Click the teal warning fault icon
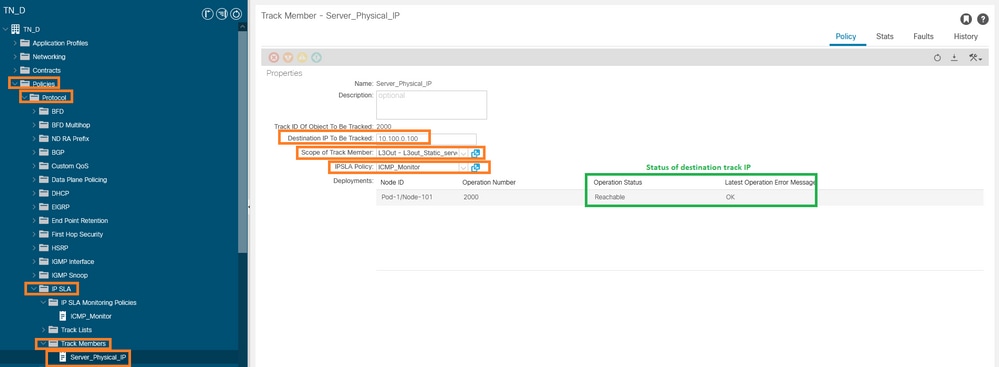 (316, 57)
